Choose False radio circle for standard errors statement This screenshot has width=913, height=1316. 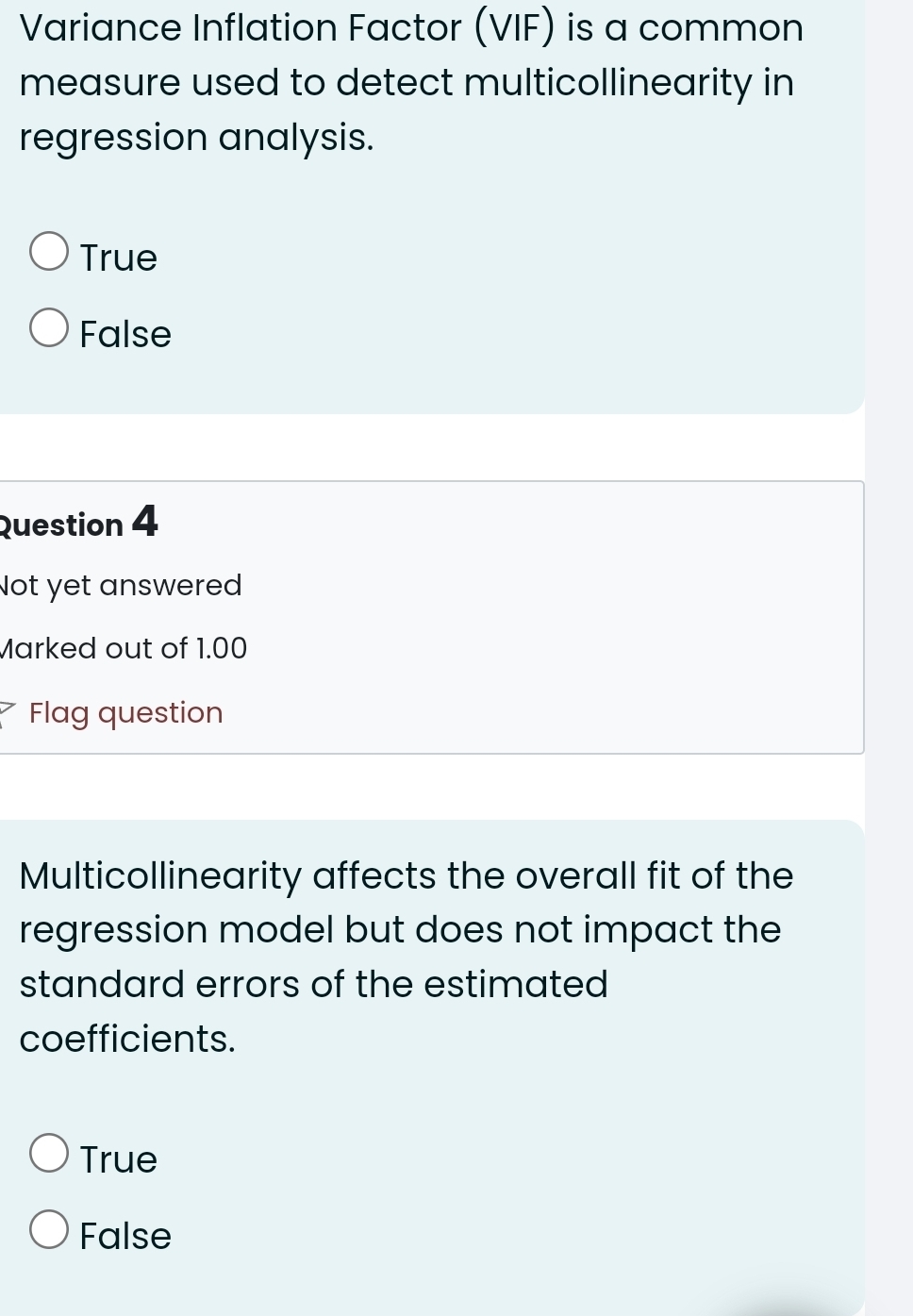tap(49, 1230)
